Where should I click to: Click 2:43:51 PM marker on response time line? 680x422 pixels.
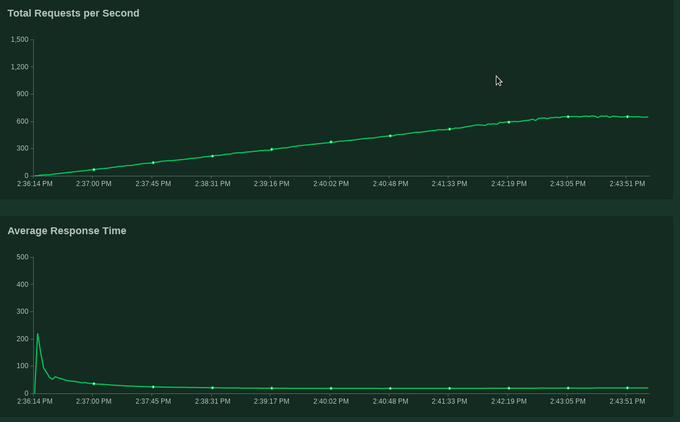628,388
